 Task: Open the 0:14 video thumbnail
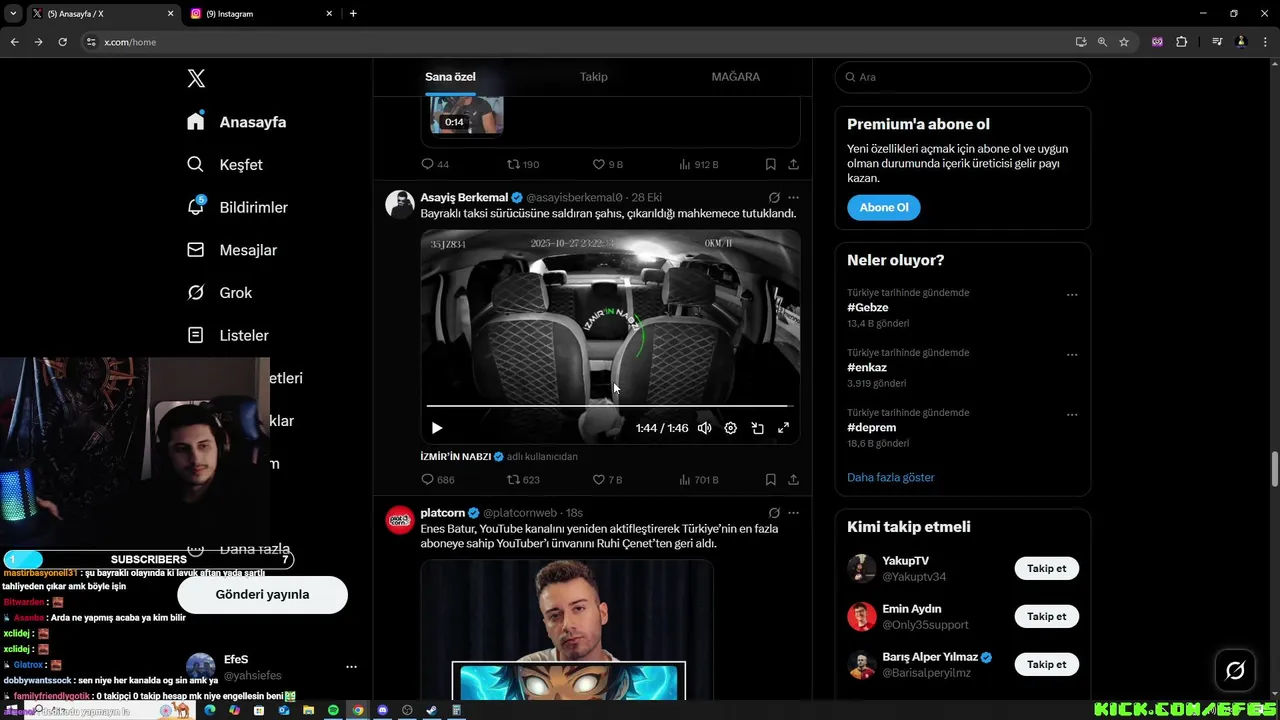pos(466,115)
